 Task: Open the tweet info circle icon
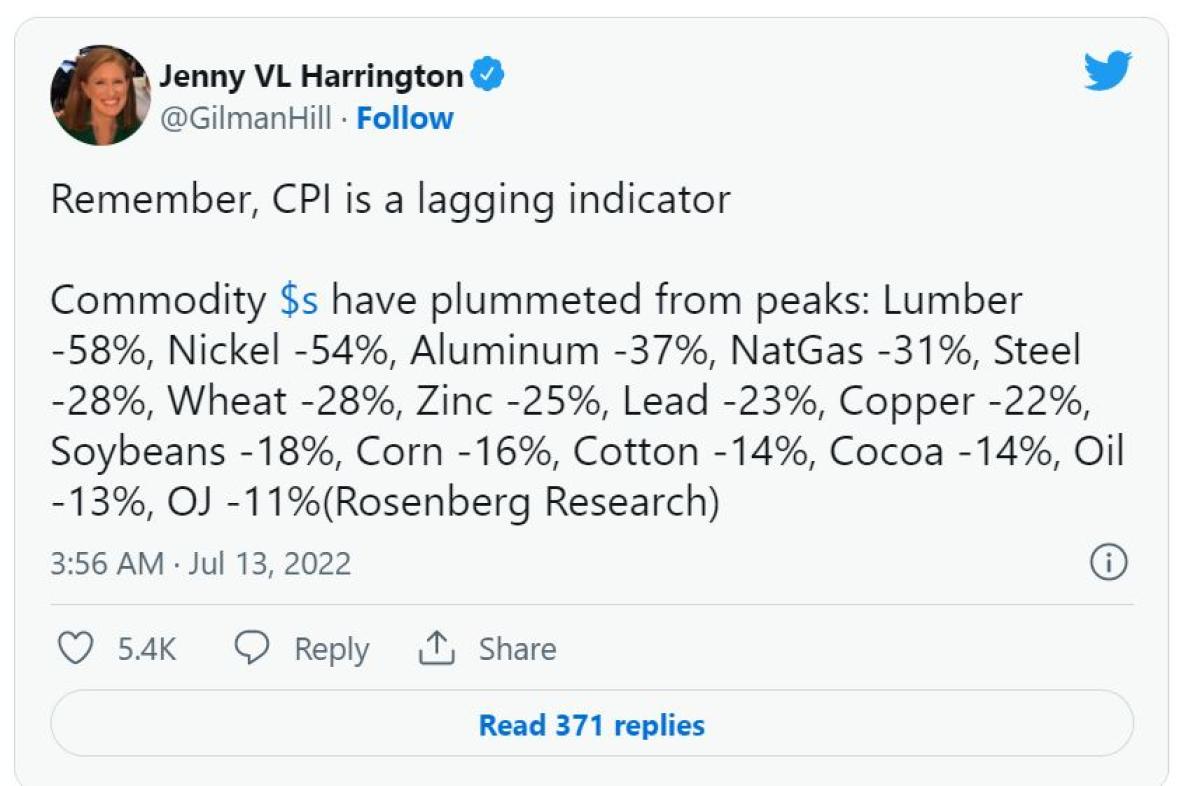(x=1108, y=563)
